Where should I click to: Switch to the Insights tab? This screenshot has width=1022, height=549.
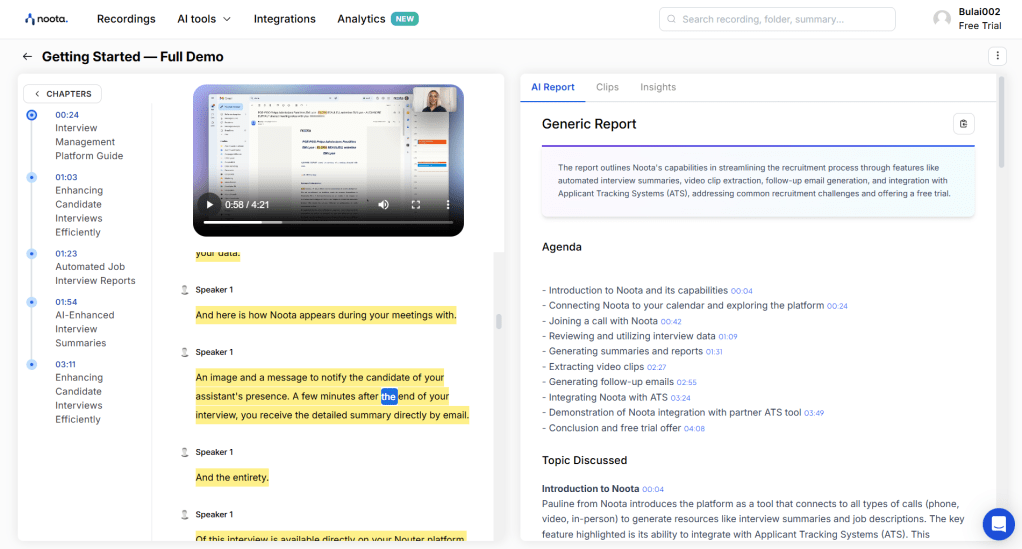658,87
